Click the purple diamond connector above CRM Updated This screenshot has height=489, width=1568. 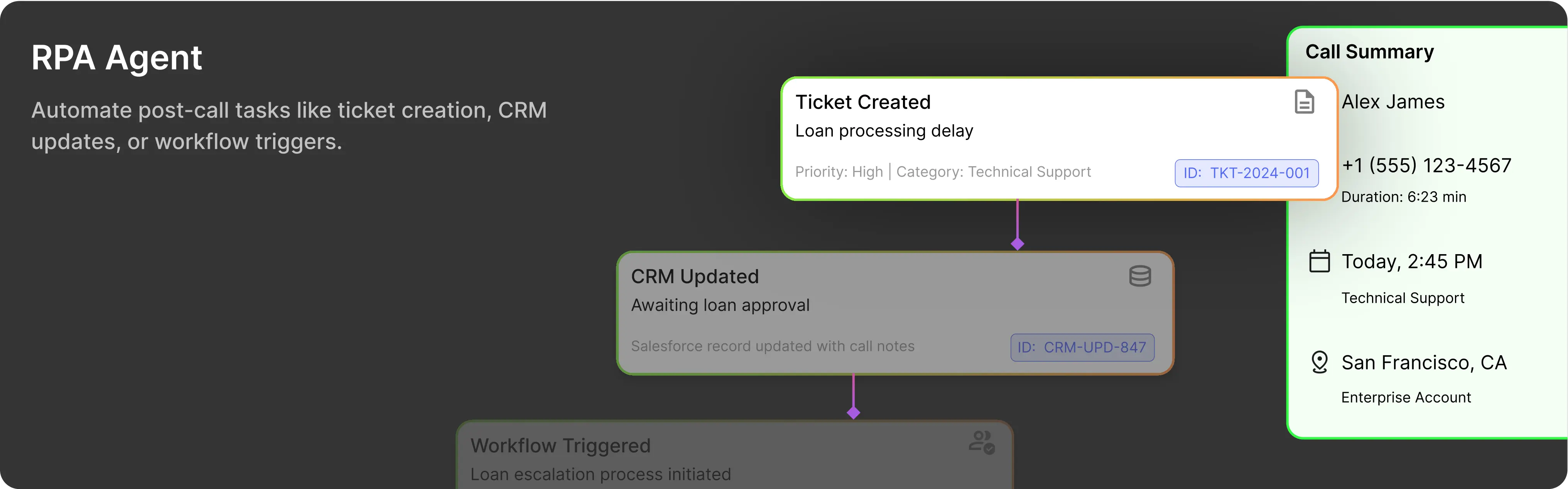[x=1017, y=244]
